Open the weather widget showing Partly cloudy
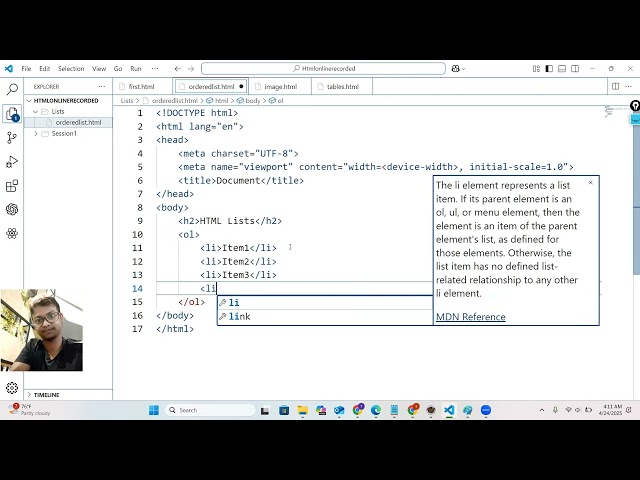Screen dimensions: 640x480 (x=29, y=410)
